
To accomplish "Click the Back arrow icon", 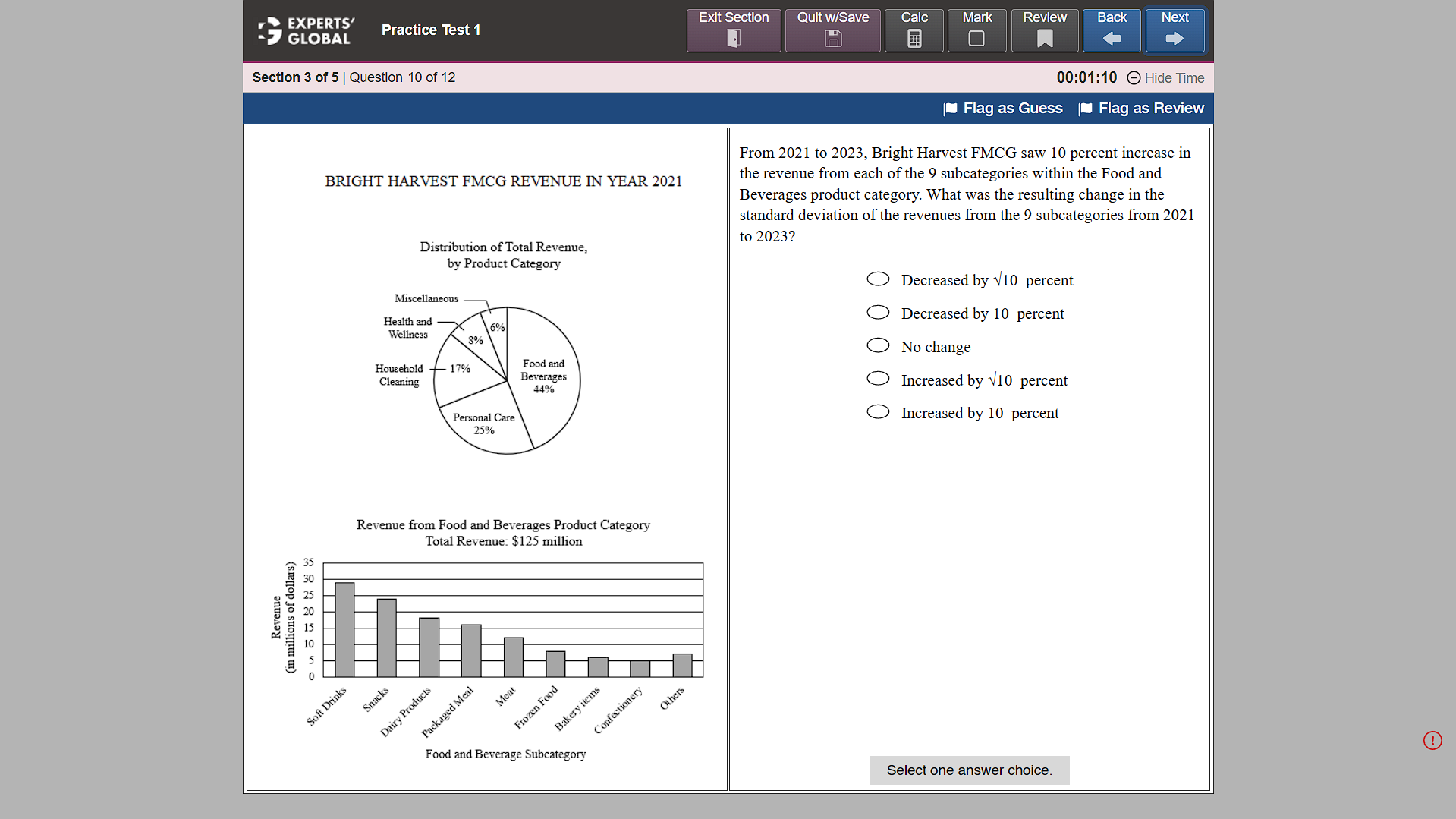I will (x=1111, y=38).
